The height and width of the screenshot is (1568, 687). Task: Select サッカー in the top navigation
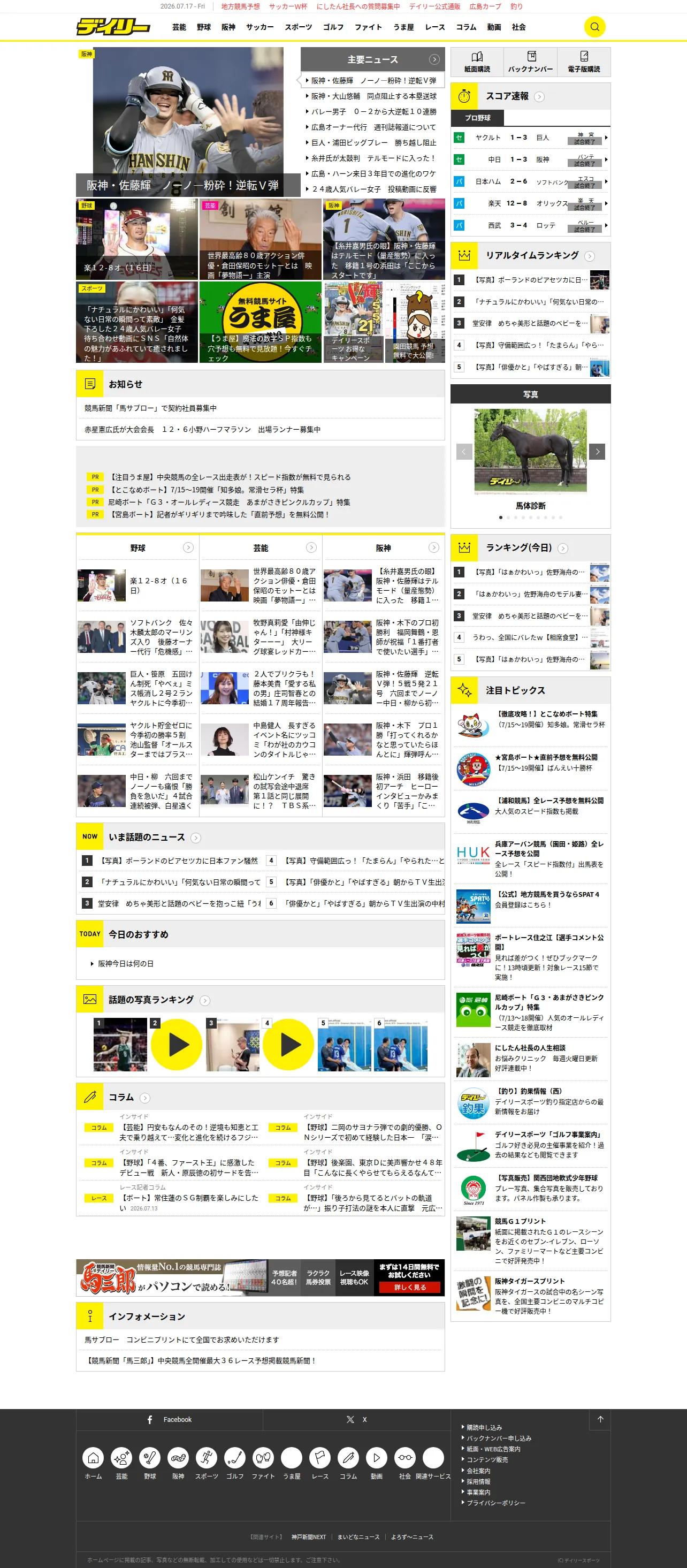[x=260, y=27]
